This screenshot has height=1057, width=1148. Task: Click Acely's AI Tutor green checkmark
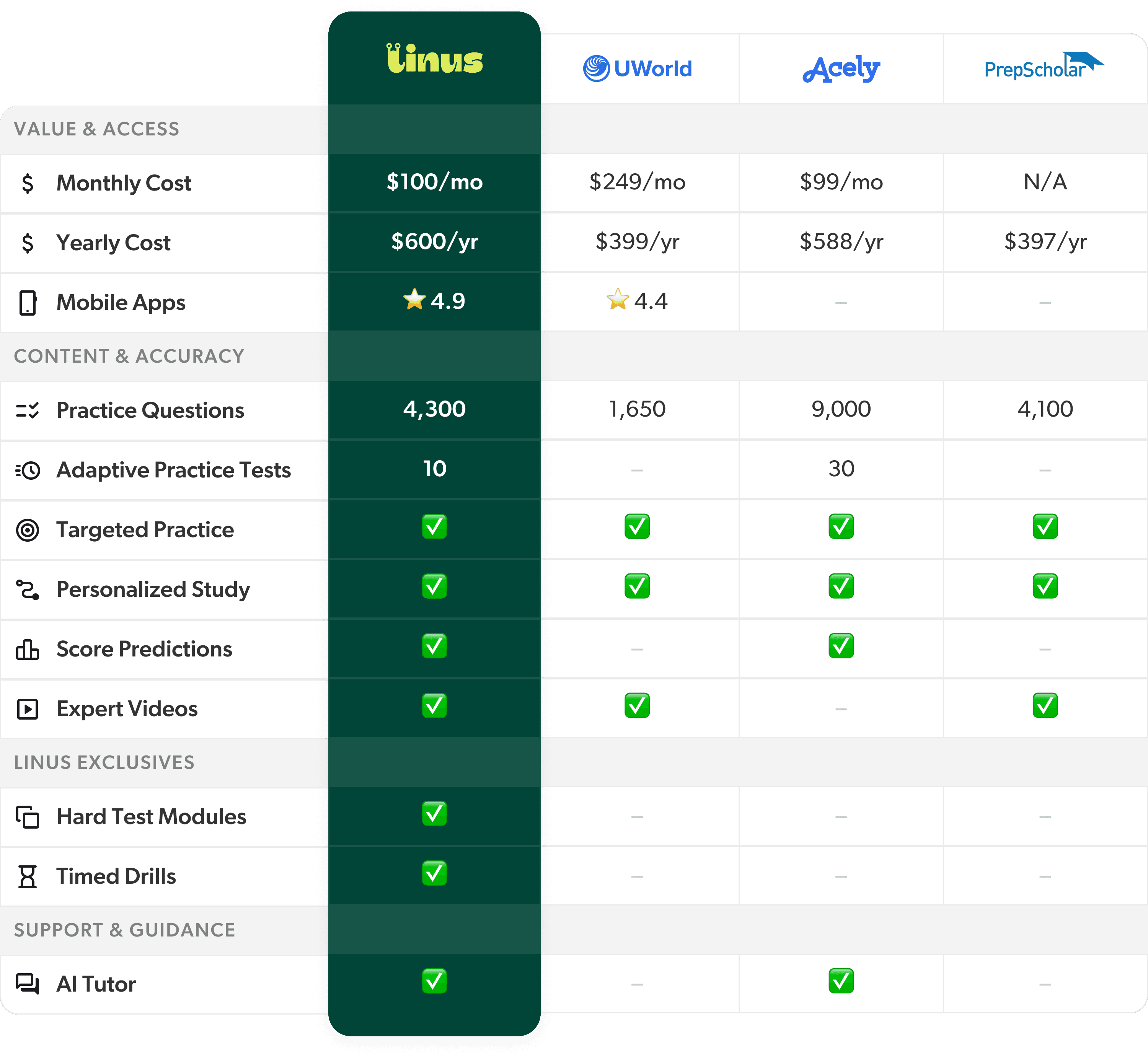tap(841, 981)
